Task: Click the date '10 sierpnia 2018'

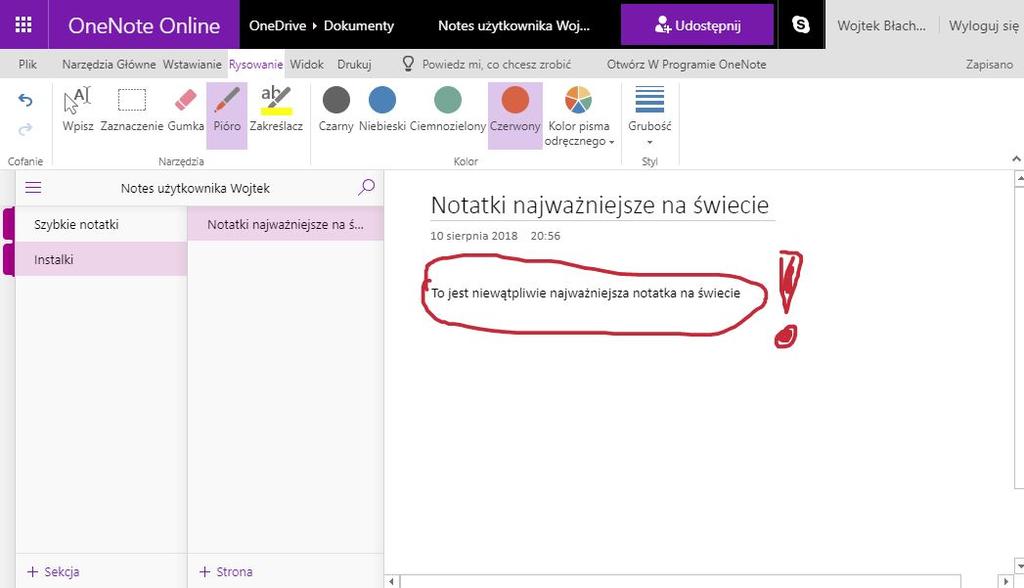Action: [x=473, y=236]
